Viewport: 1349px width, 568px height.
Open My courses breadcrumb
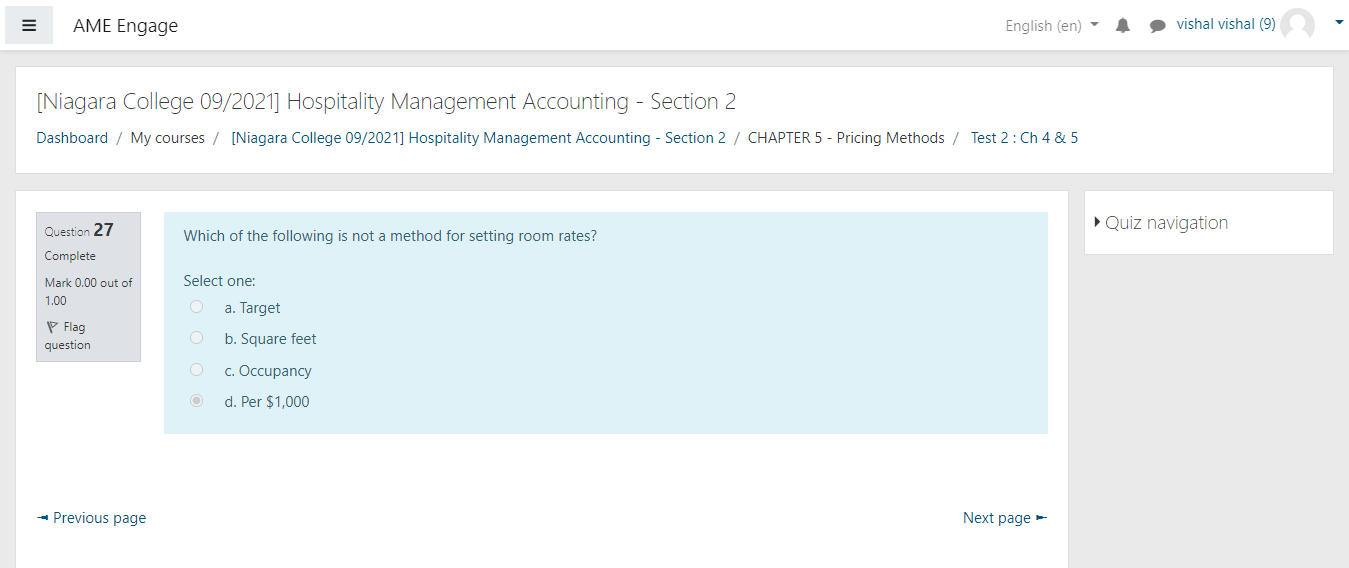[167, 138]
